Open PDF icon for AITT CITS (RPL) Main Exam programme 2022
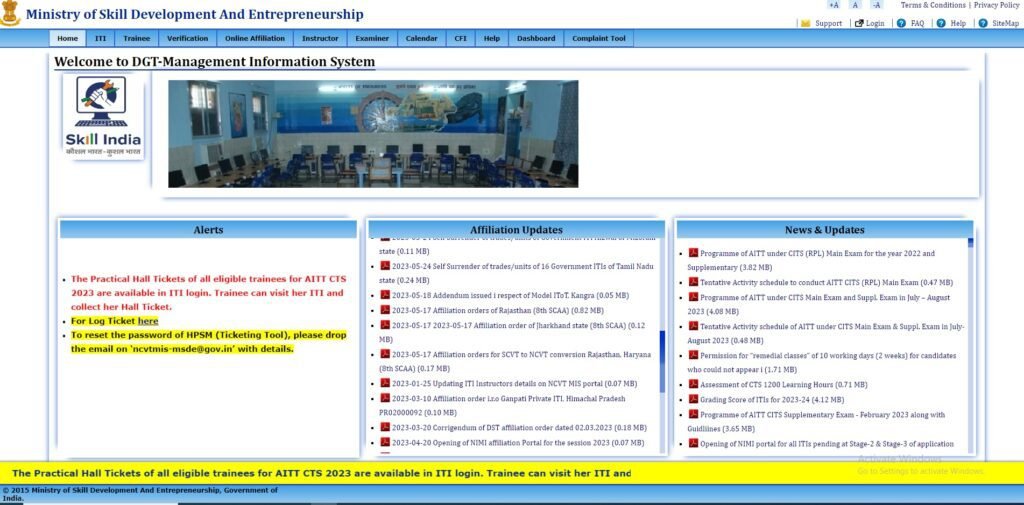Screen dimensions: 1024x505 click(x=694, y=253)
